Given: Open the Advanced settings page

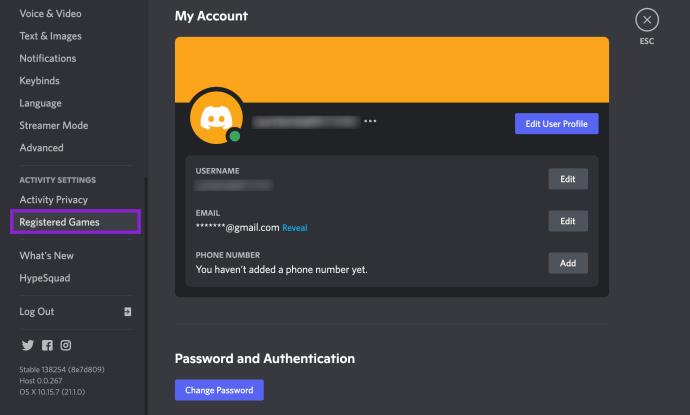Looking at the screenshot, I should 41,148.
